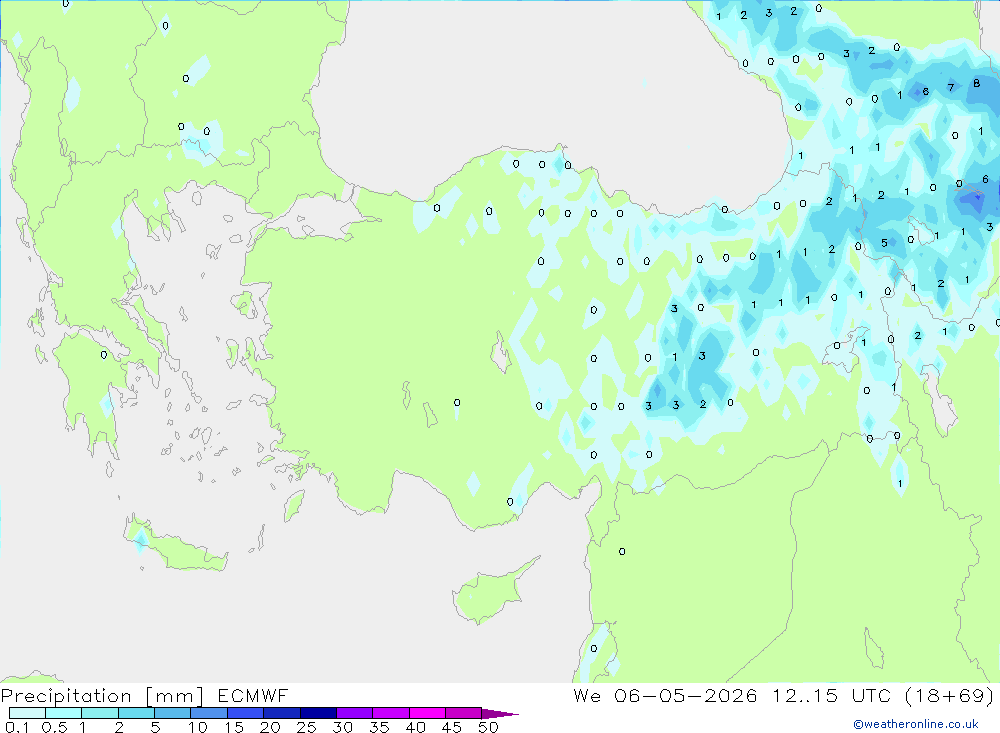Select the 5–10 mm legend color swatch
Image resolution: width=1000 pixels, height=733 pixels.
[173, 713]
